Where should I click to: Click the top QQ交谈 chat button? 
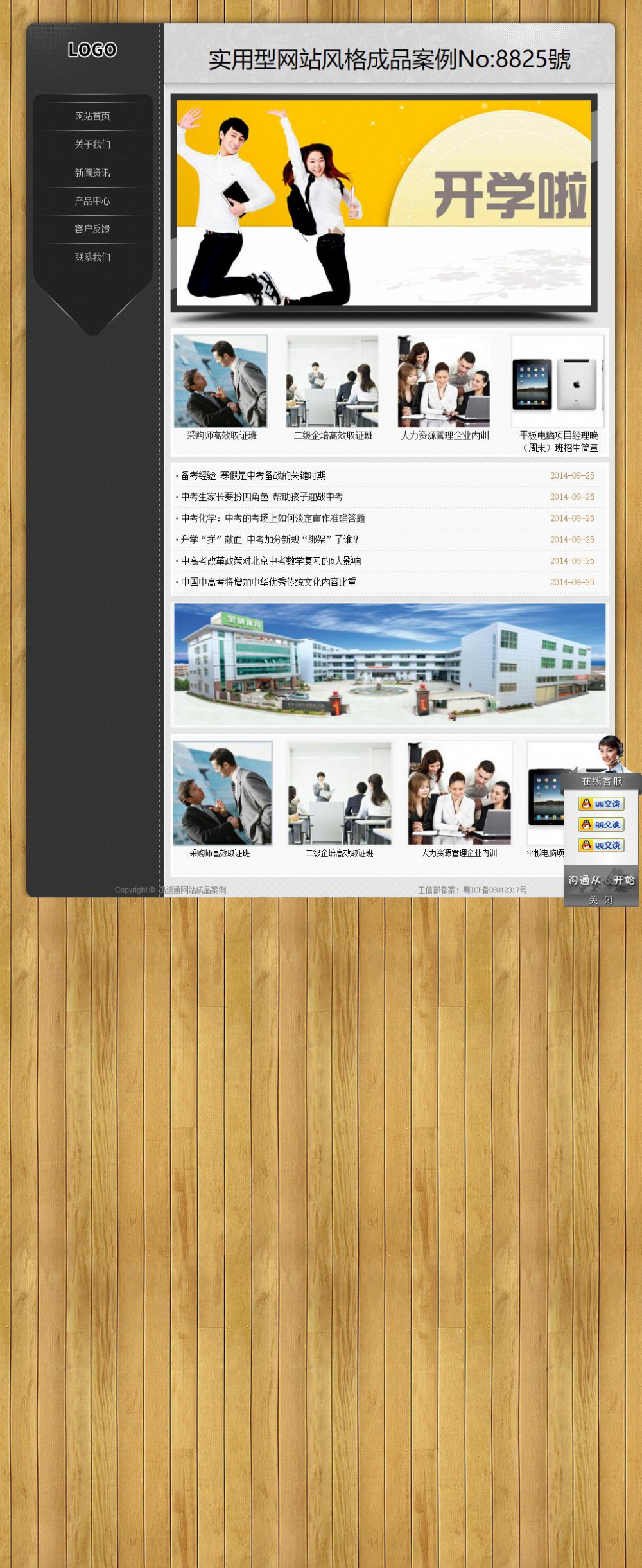(601, 804)
